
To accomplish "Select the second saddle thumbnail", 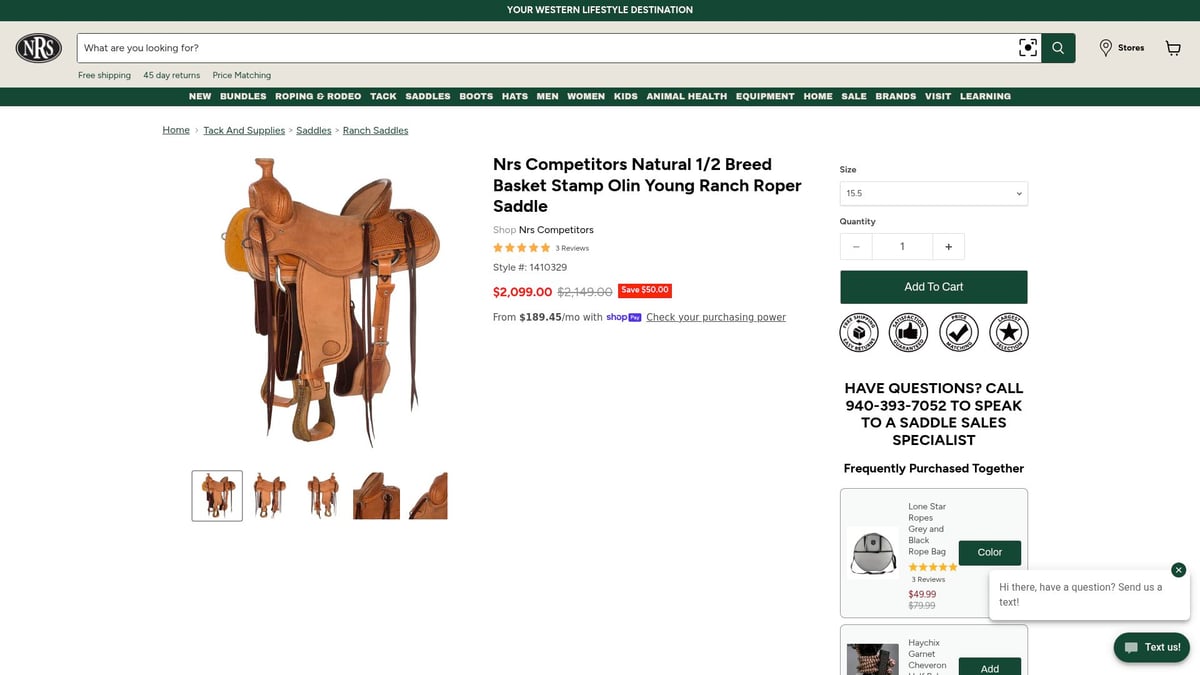I will [270, 496].
